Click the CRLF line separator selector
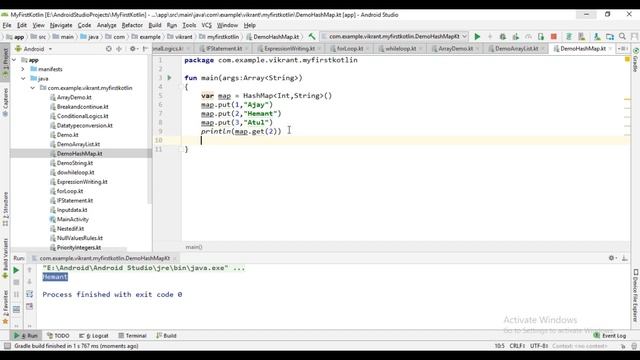The image size is (640, 360). (x=517, y=346)
